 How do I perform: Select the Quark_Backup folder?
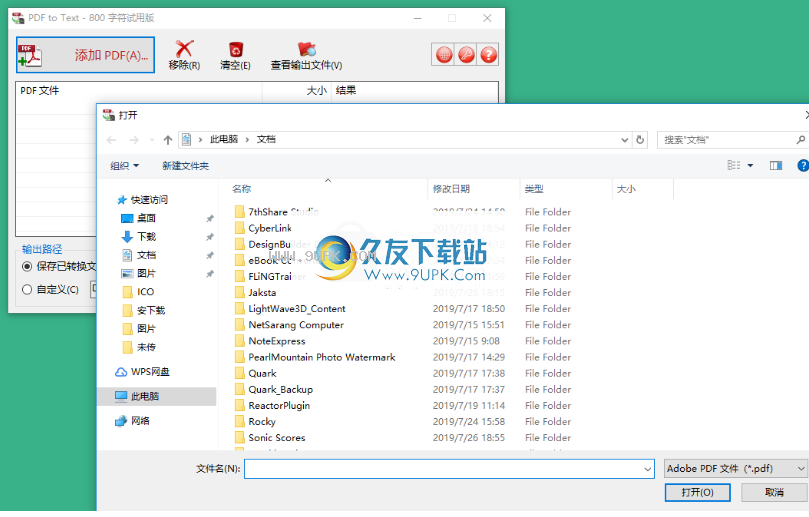pyautogui.click(x=281, y=389)
